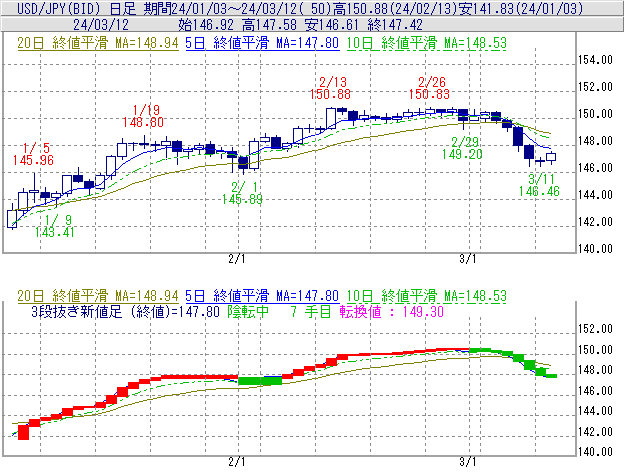Click the 154.00 axis label on upper chart
Viewport: 624px width, 475px height.
click(x=595, y=60)
